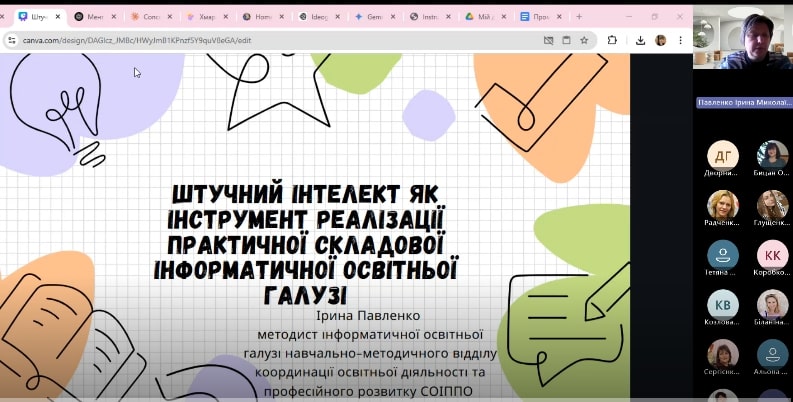This screenshot has height=402, width=793.
Task: Click the canva.com address bar URL
Action: pos(137,40)
